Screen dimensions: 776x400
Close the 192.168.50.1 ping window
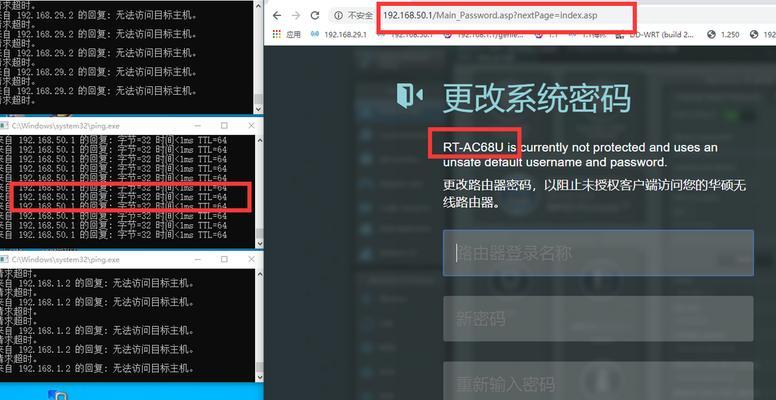click(x=251, y=126)
